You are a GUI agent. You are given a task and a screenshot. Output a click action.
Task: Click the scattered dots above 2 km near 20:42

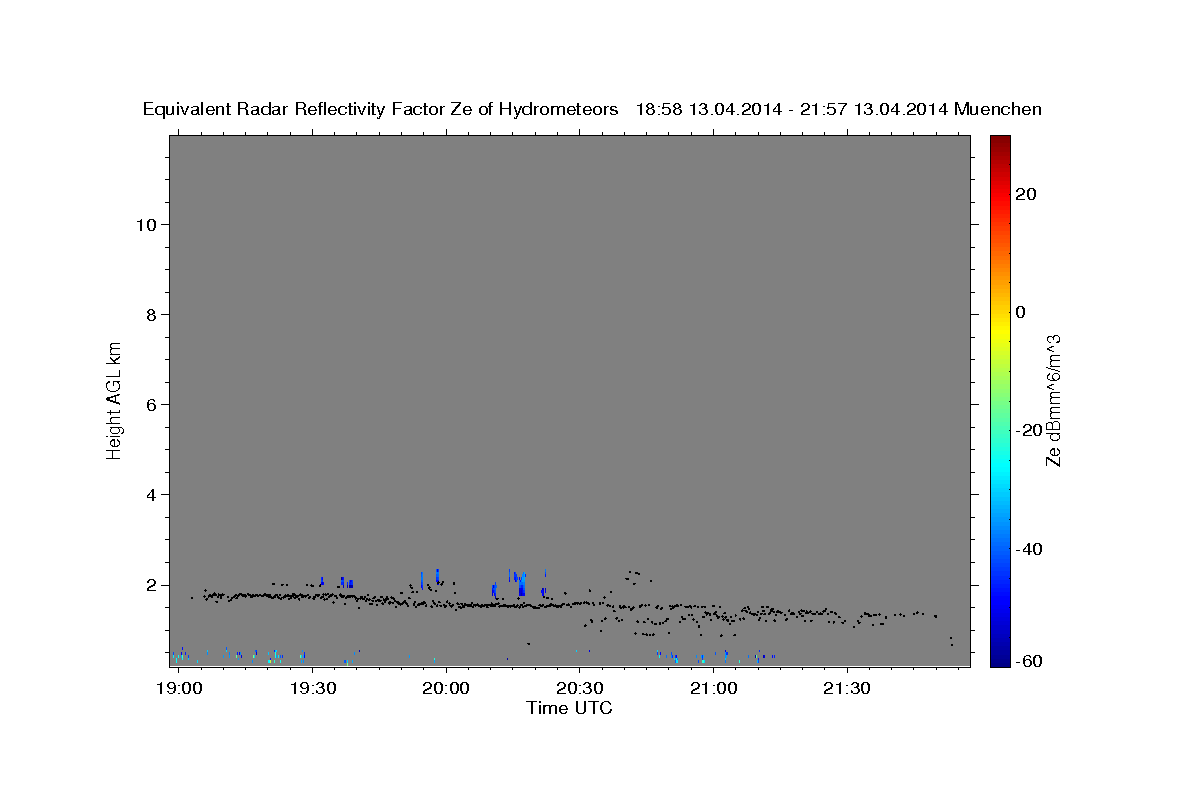pyautogui.click(x=637, y=576)
